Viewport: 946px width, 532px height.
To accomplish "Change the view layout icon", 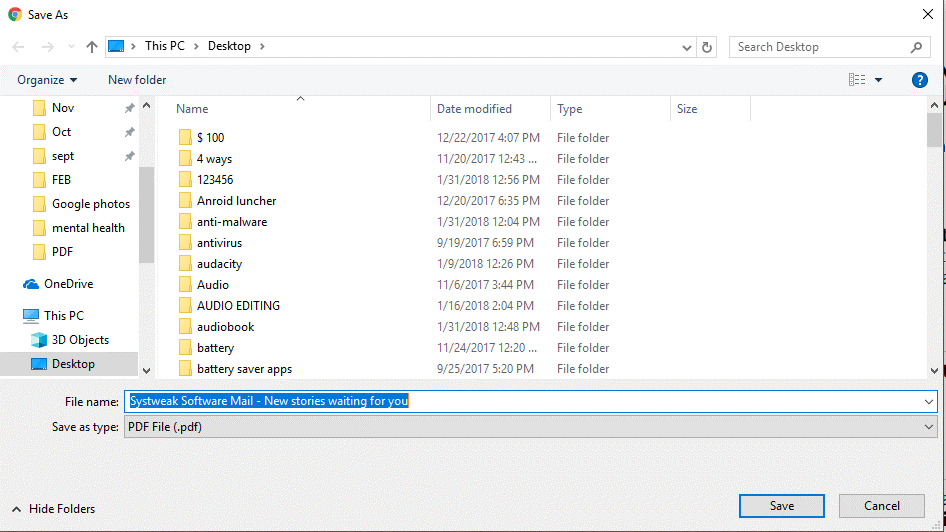I will tap(857, 80).
